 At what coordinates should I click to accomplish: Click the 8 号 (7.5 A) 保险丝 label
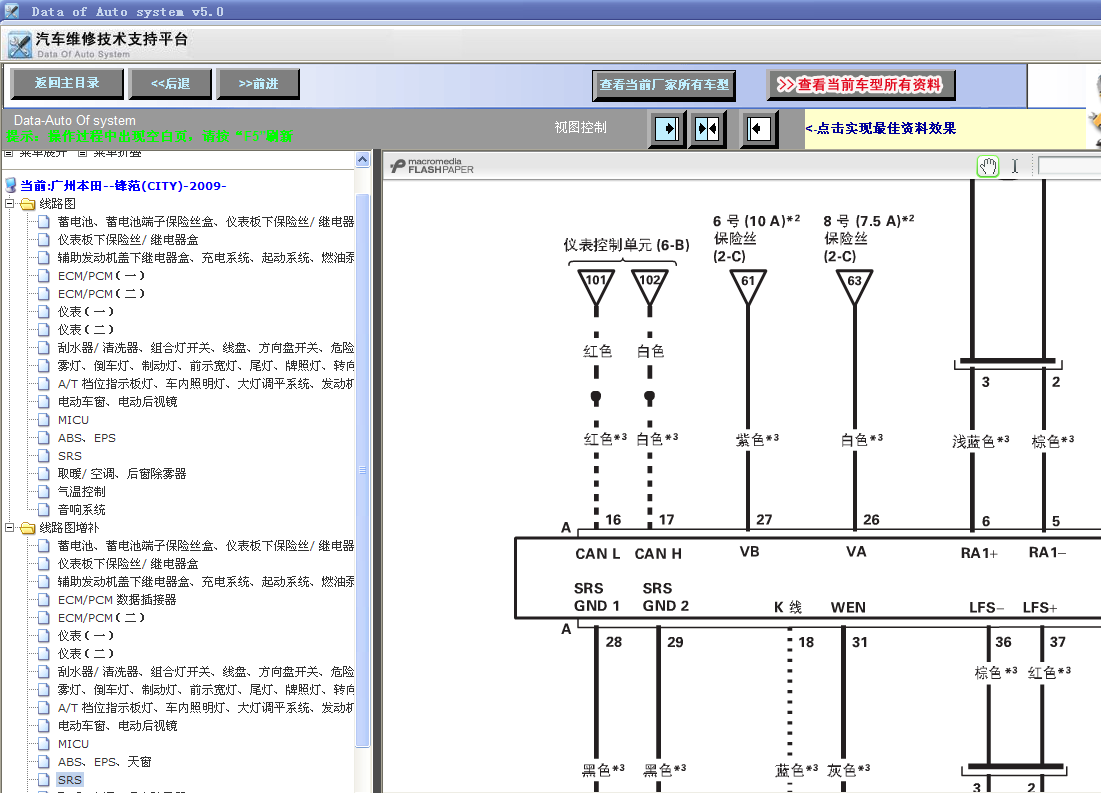click(868, 239)
